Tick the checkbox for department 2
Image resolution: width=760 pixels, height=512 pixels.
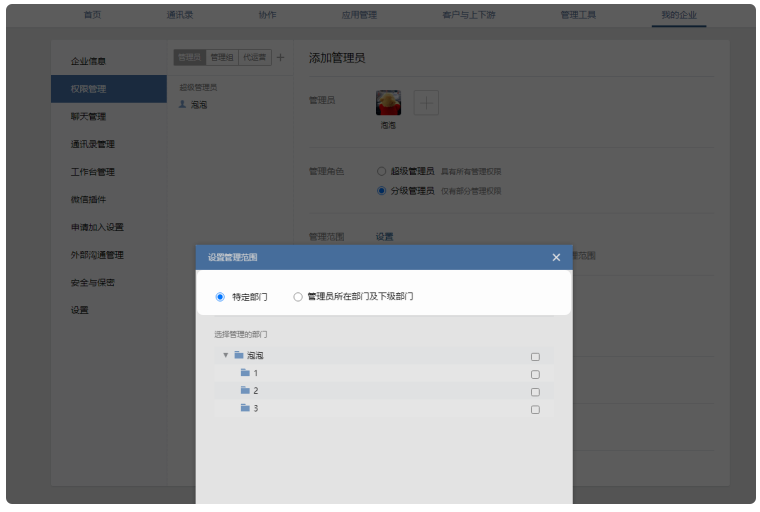tap(535, 392)
